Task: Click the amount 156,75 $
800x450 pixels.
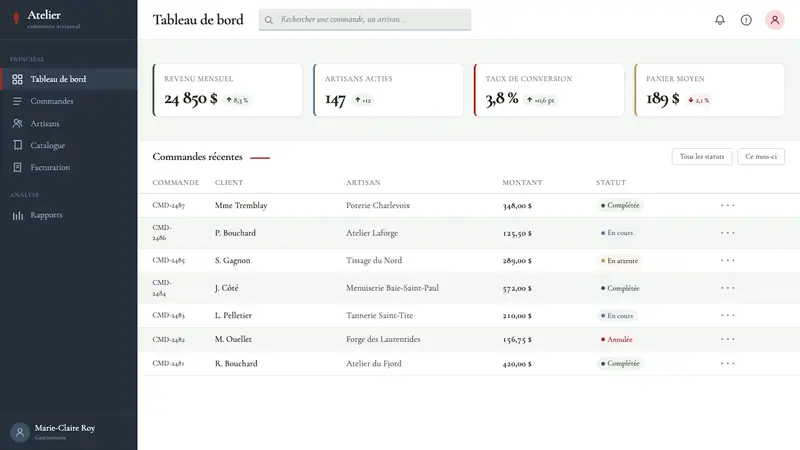Action: tap(517, 339)
